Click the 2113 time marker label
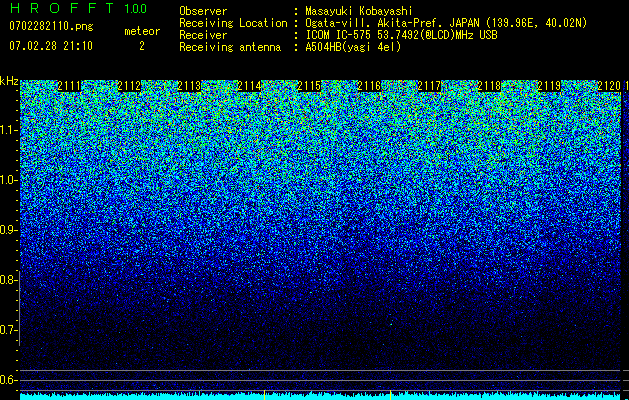629x400 pixels. (189, 86)
